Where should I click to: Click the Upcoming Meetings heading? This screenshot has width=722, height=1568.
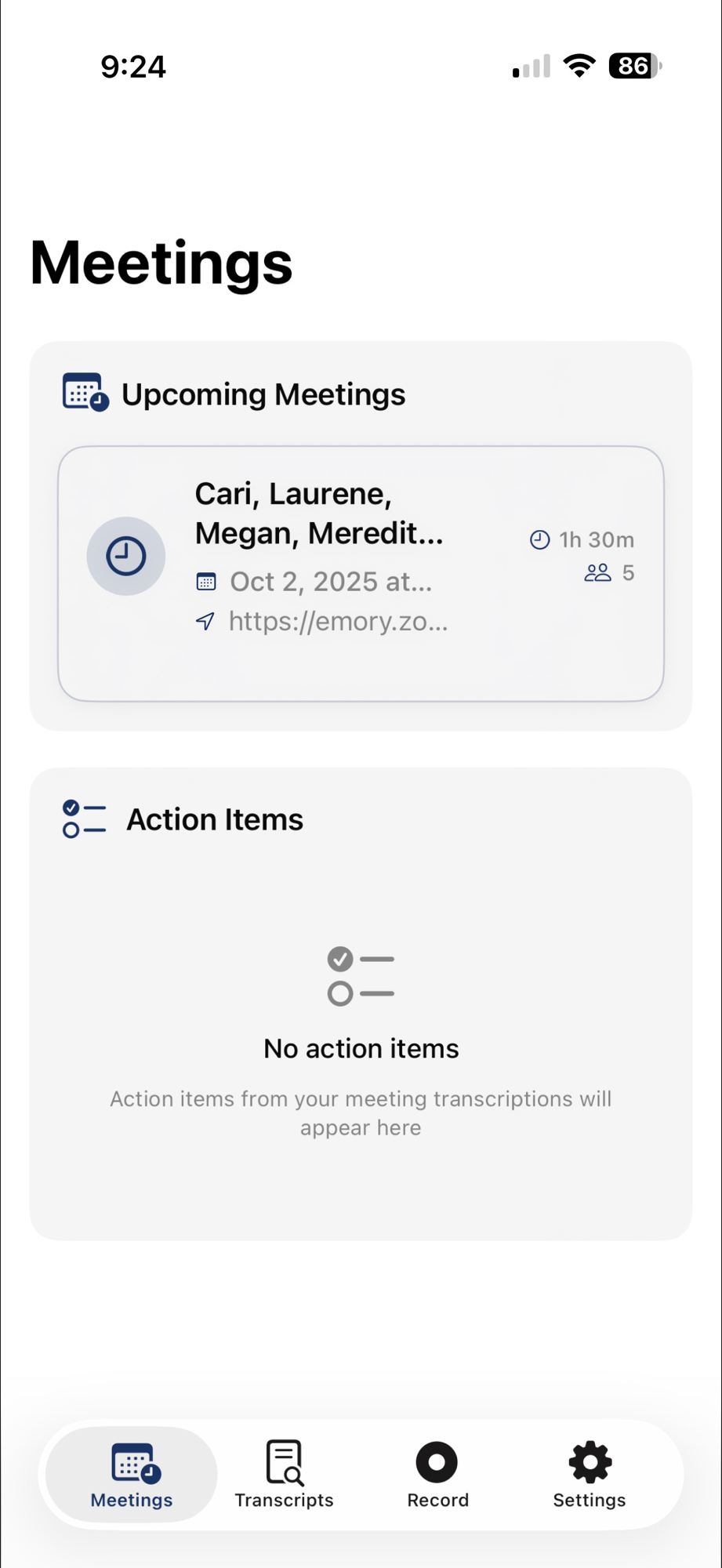[263, 394]
